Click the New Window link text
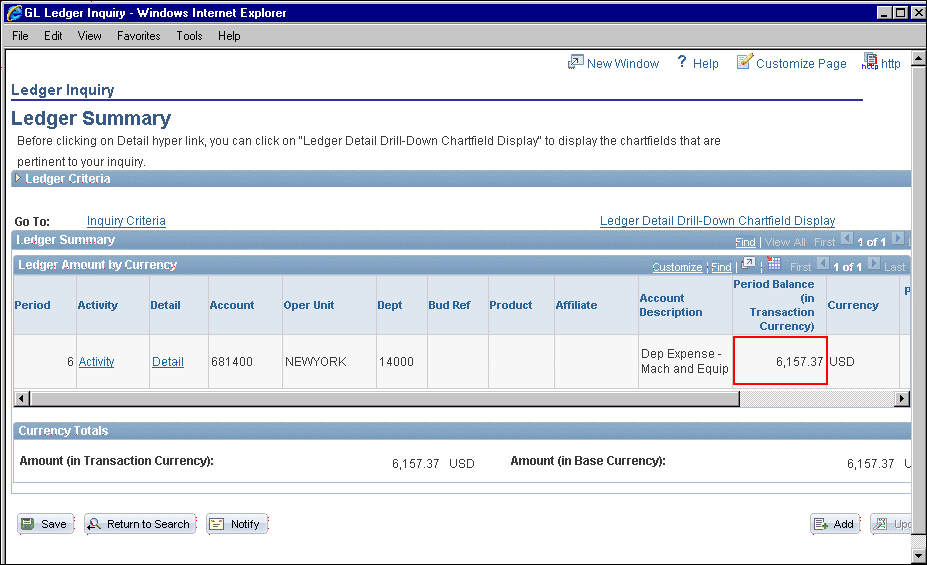This screenshot has height=565, width=927. coord(623,64)
